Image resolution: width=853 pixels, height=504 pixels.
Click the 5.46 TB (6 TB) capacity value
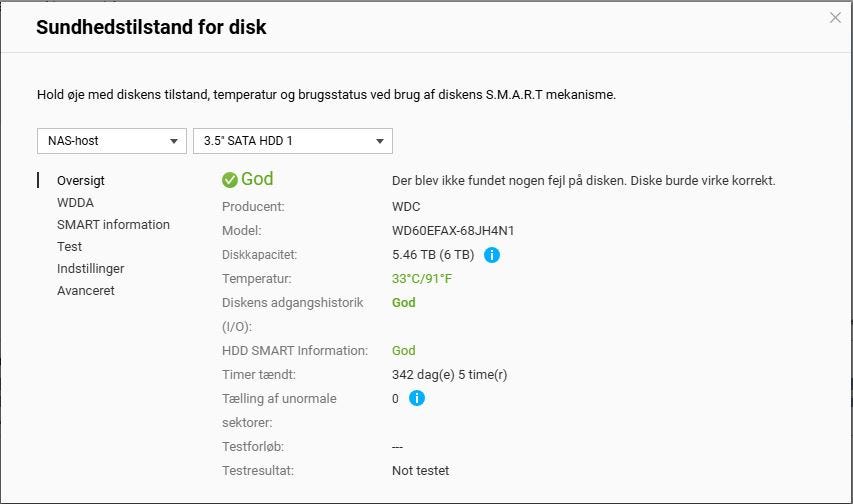433,255
